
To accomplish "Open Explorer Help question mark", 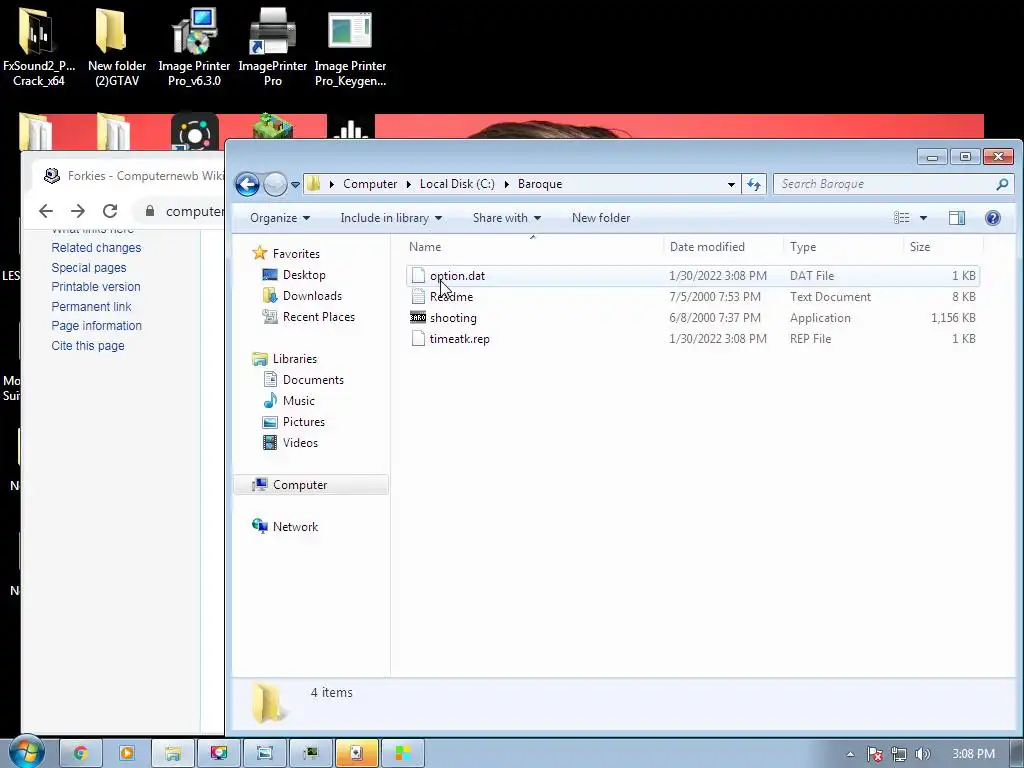I will [993, 218].
